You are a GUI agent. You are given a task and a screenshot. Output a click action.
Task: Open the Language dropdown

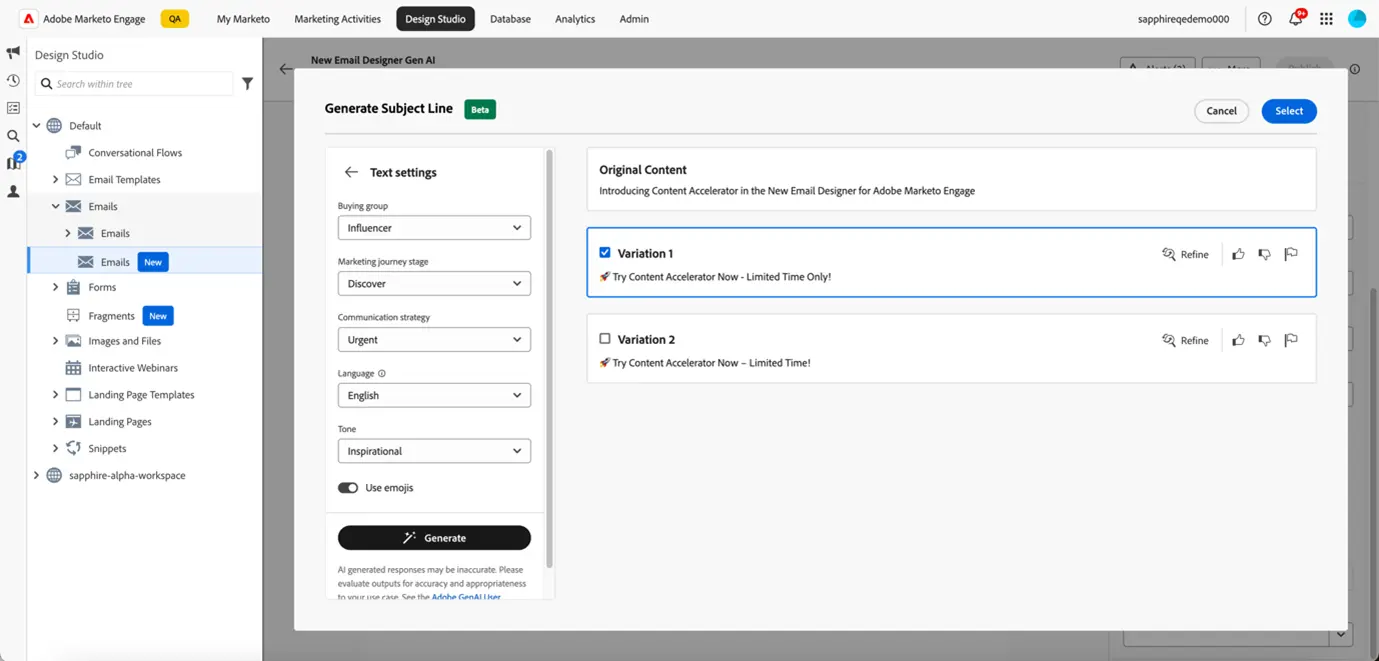(x=434, y=396)
